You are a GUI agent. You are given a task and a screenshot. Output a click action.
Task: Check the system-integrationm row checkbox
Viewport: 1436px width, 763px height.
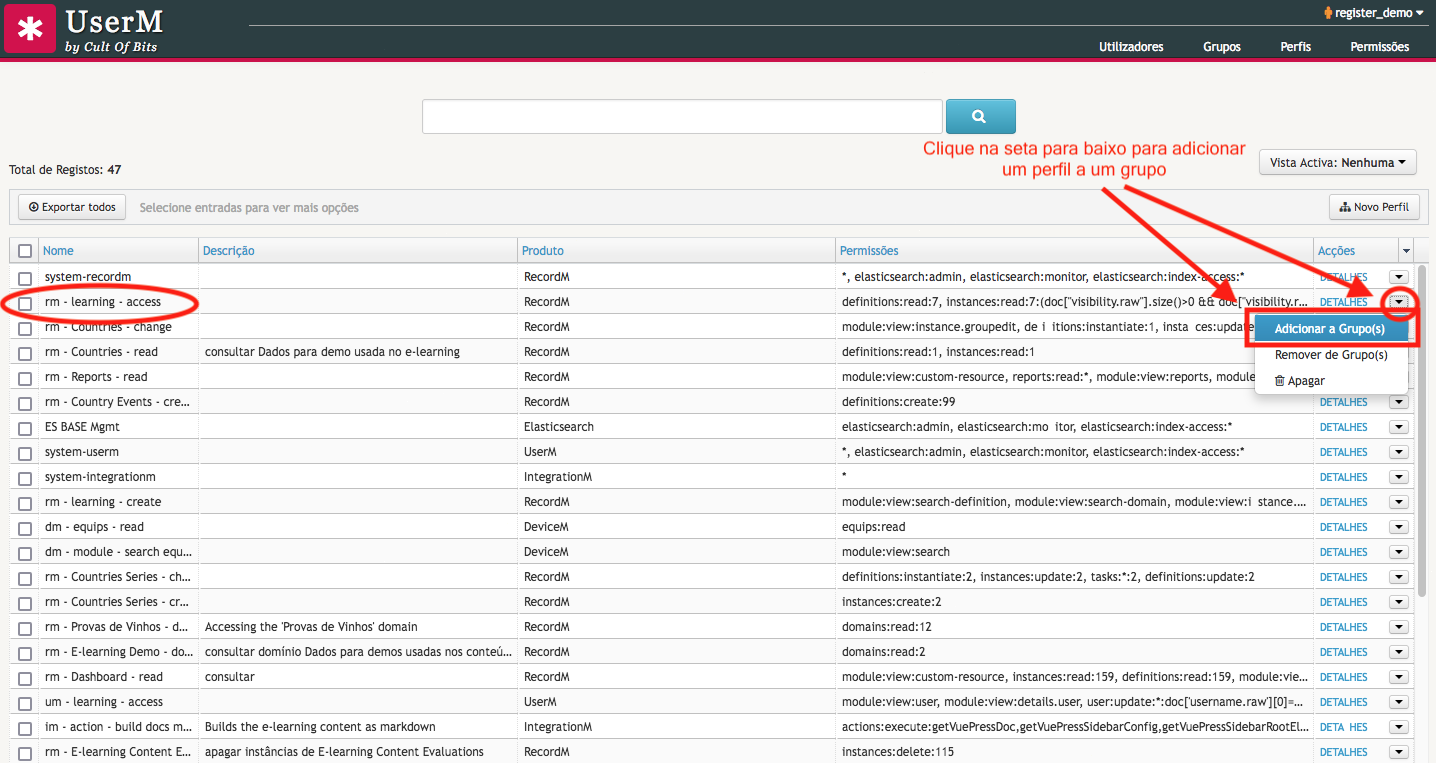coord(25,477)
